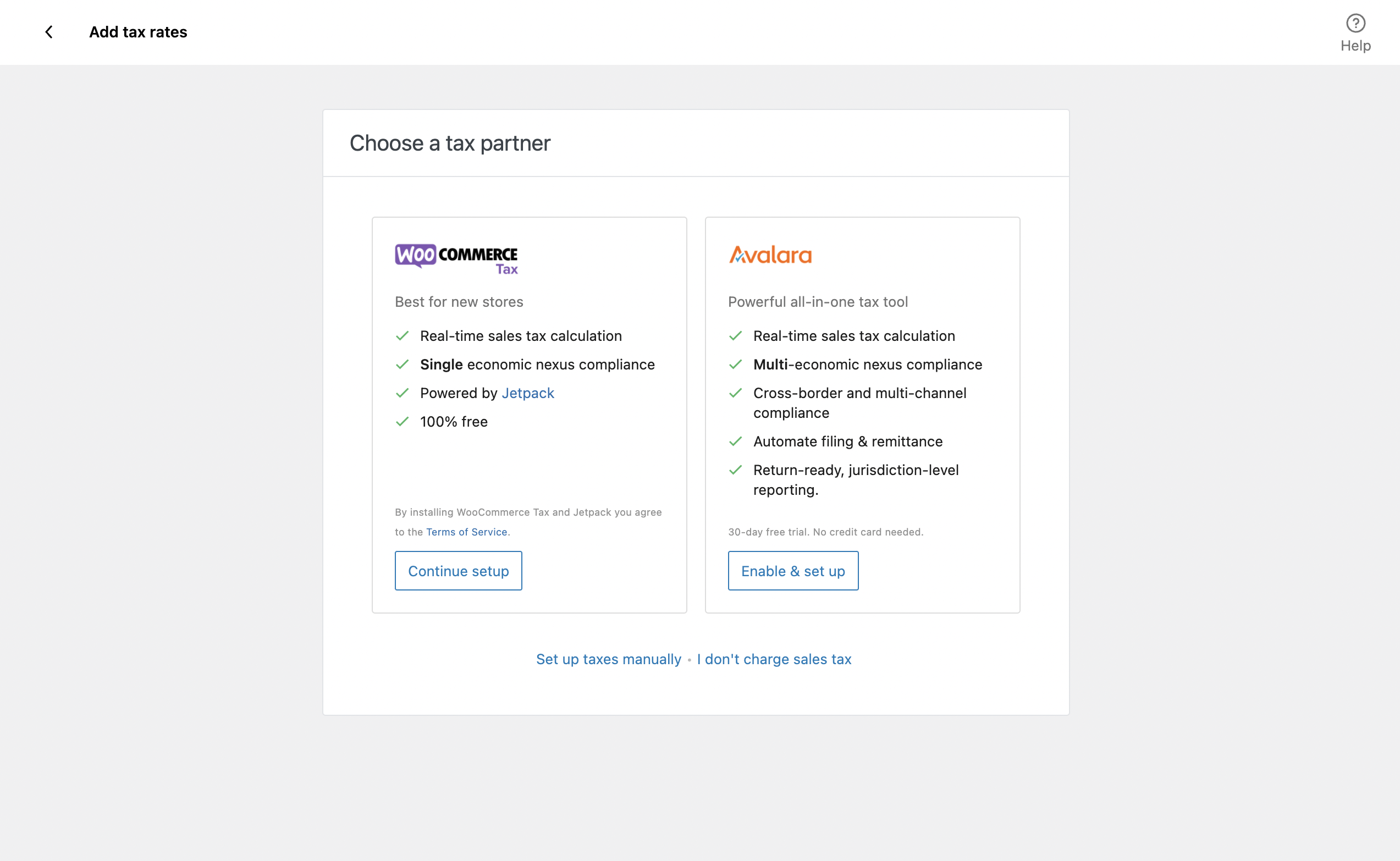This screenshot has height=861, width=1400.
Task: Open the Jetpack link
Action: 528,393
